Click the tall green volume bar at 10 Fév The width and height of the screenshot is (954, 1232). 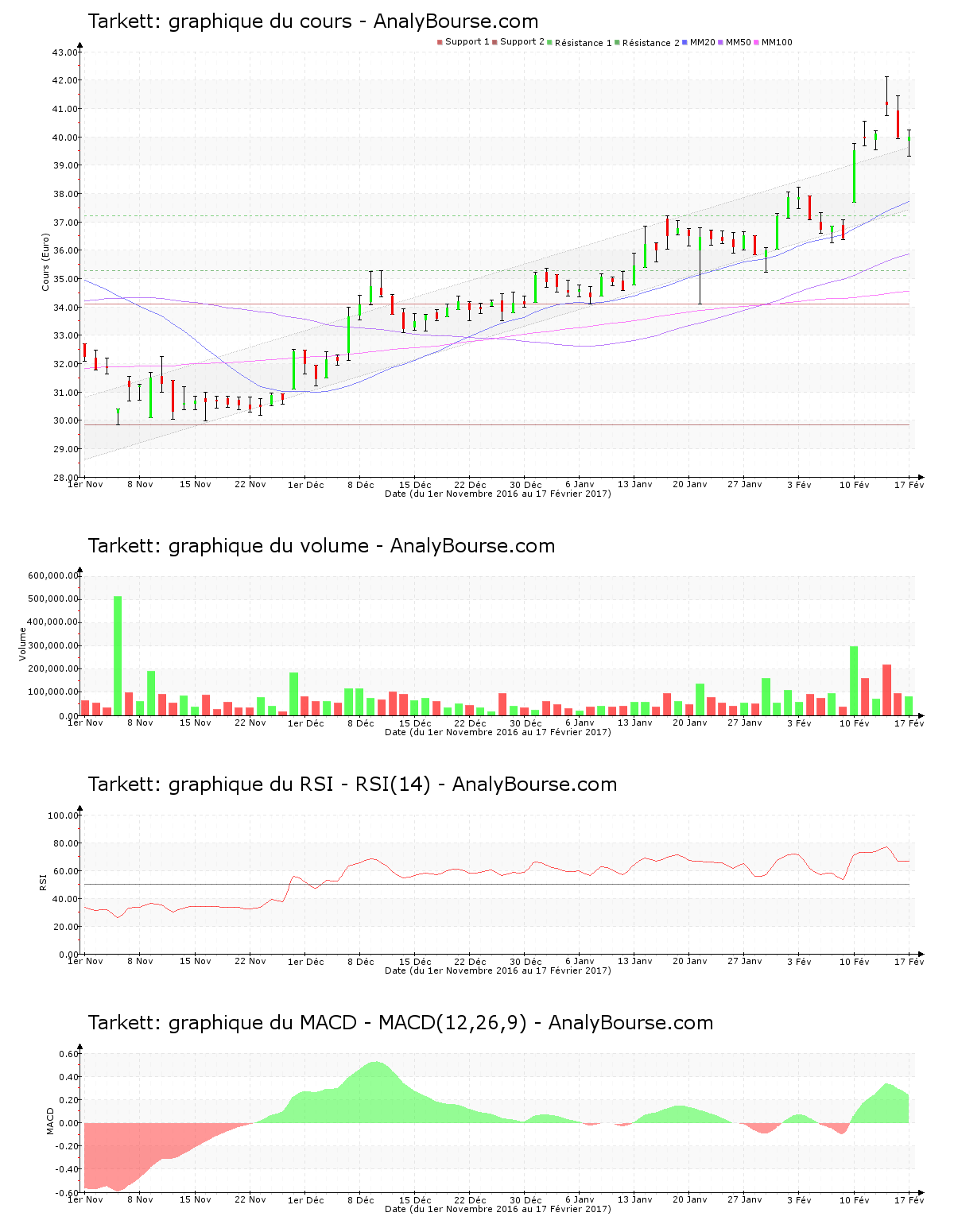click(854, 680)
